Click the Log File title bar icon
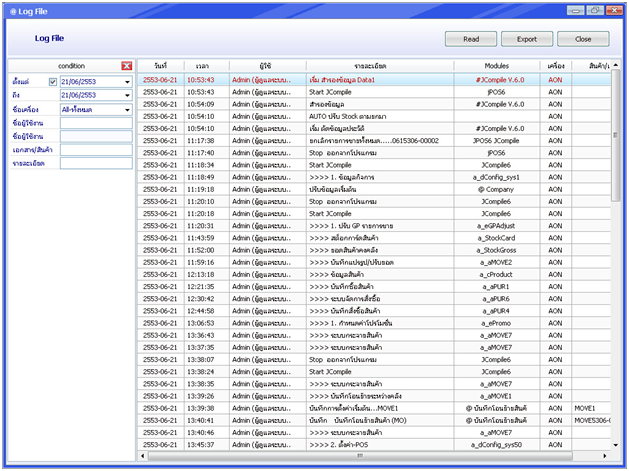Viewport: 629px width, 471px height. point(12,12)
